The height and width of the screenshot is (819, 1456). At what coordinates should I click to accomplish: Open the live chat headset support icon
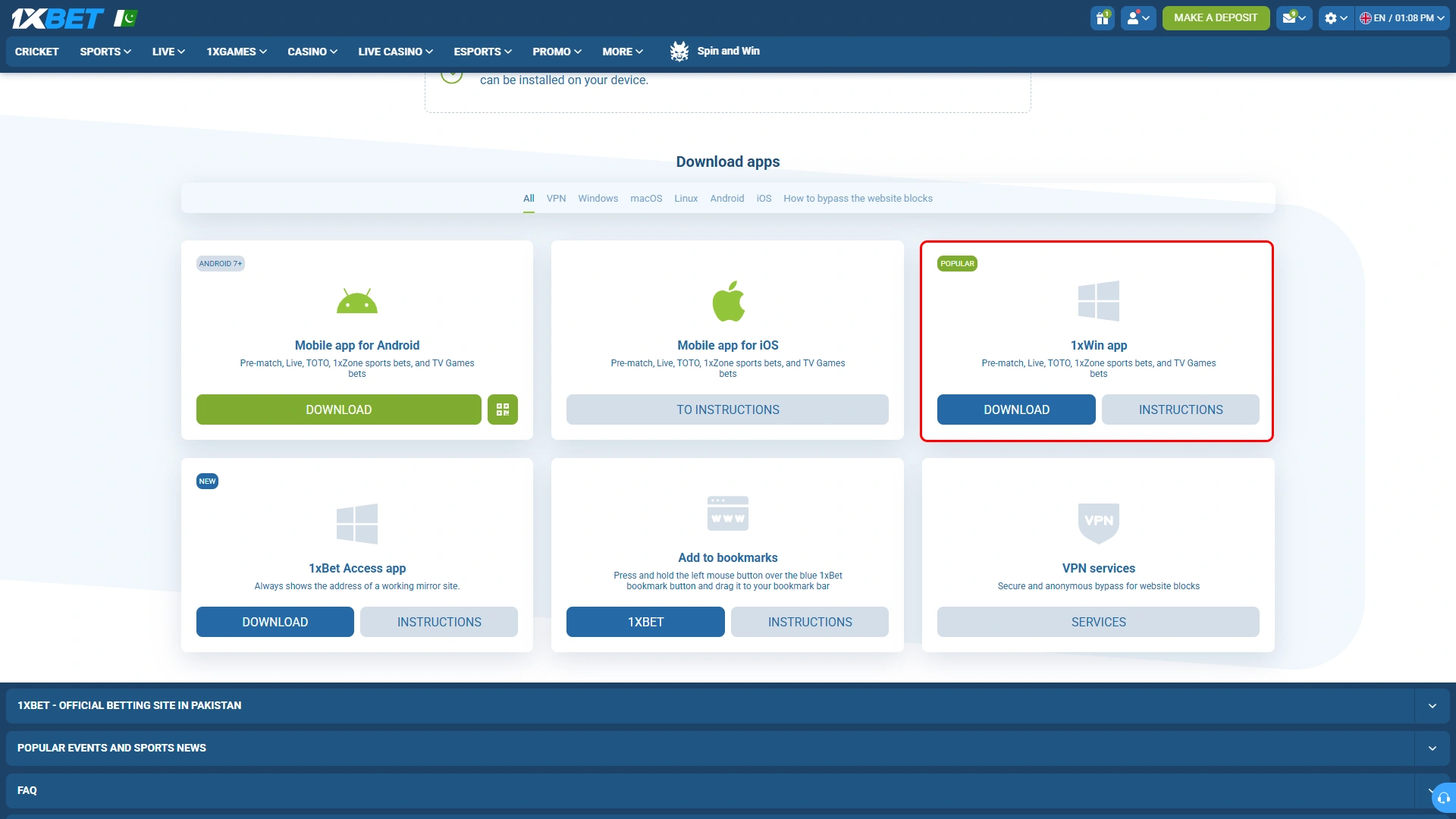click(x=1443, y=798)
